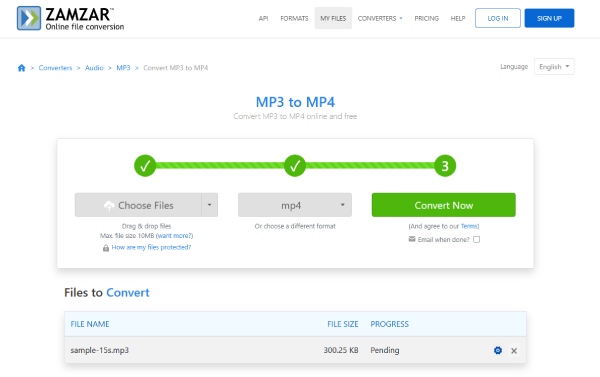The height and width of the screenshot is (377, 600).
Task: Click the second completed step checkmark circle
Action: (x=295, y=166)
